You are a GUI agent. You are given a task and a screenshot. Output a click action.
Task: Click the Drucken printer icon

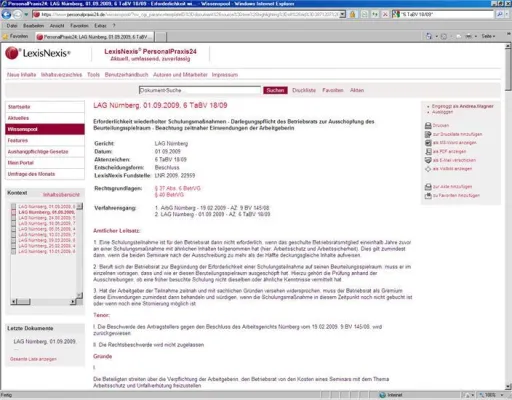[x=428, y=126]
